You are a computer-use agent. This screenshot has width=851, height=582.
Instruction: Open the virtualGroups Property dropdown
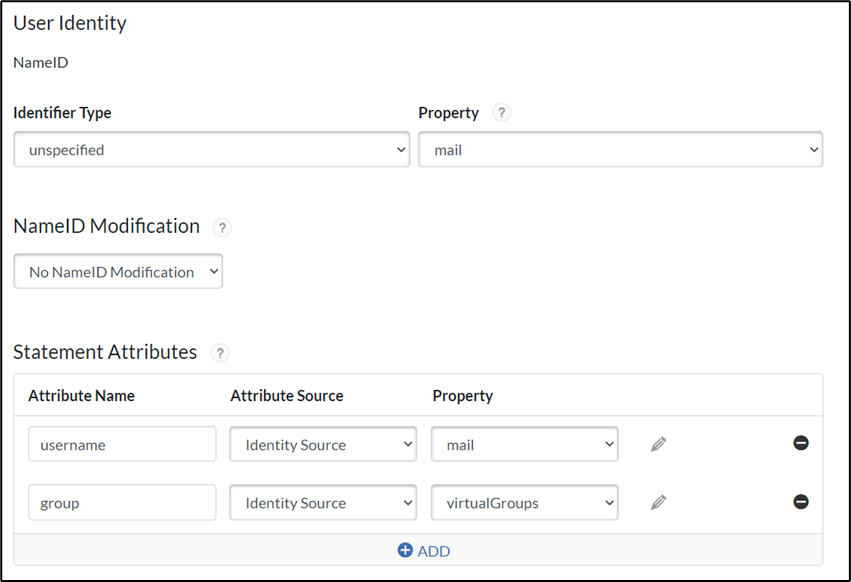[x=524, y=502]
